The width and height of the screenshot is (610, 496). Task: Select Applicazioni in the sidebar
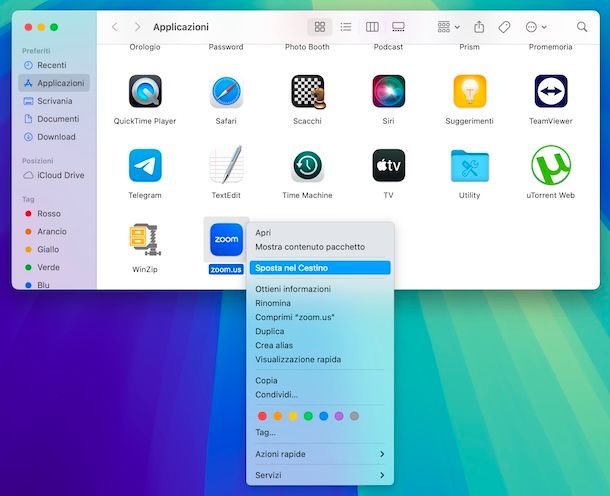[x=54, y=83]
